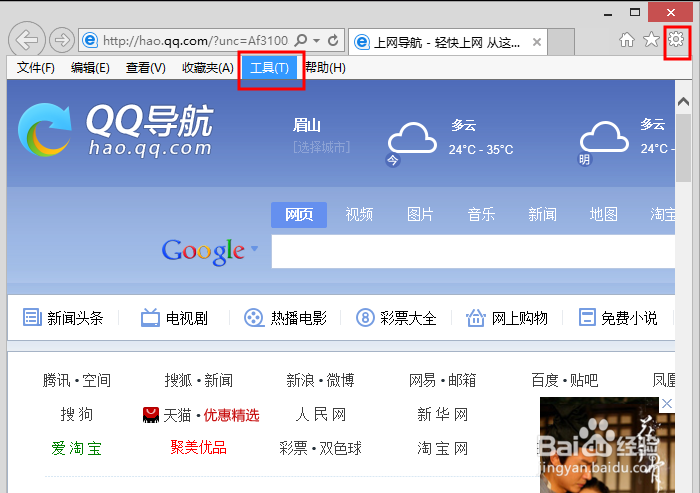Open the 新华网 link
Viewport: 700px width, 493px height.
pos(442,414)
